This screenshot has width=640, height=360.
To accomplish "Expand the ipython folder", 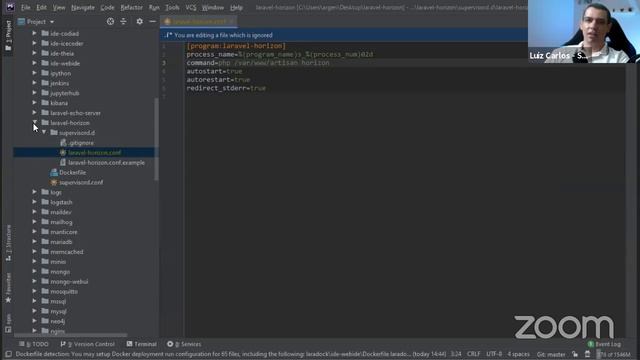I will pos(34,73).
